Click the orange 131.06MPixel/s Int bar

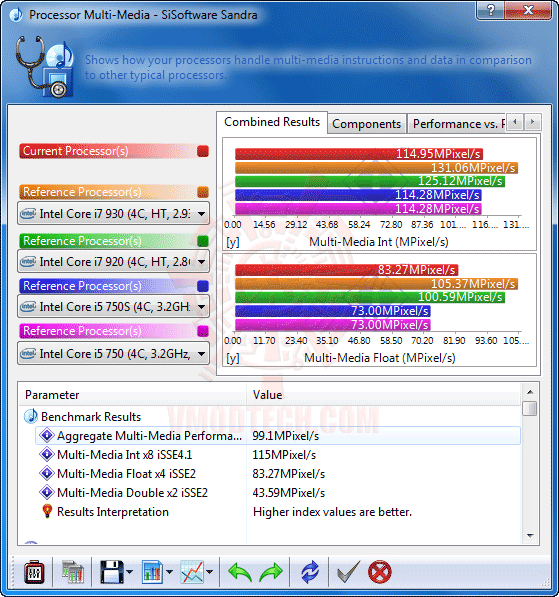click(x=376, y=168)
